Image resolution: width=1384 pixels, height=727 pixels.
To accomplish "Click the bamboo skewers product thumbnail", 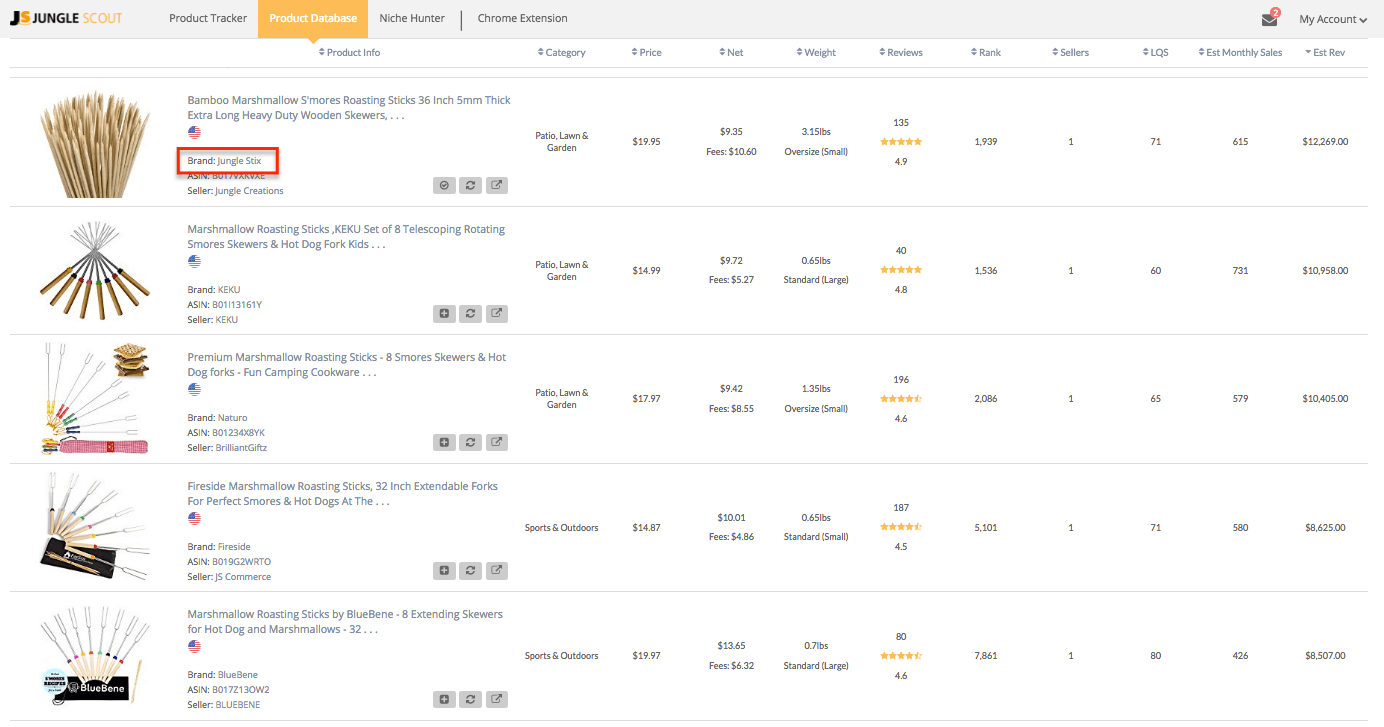I will [94, 142].
